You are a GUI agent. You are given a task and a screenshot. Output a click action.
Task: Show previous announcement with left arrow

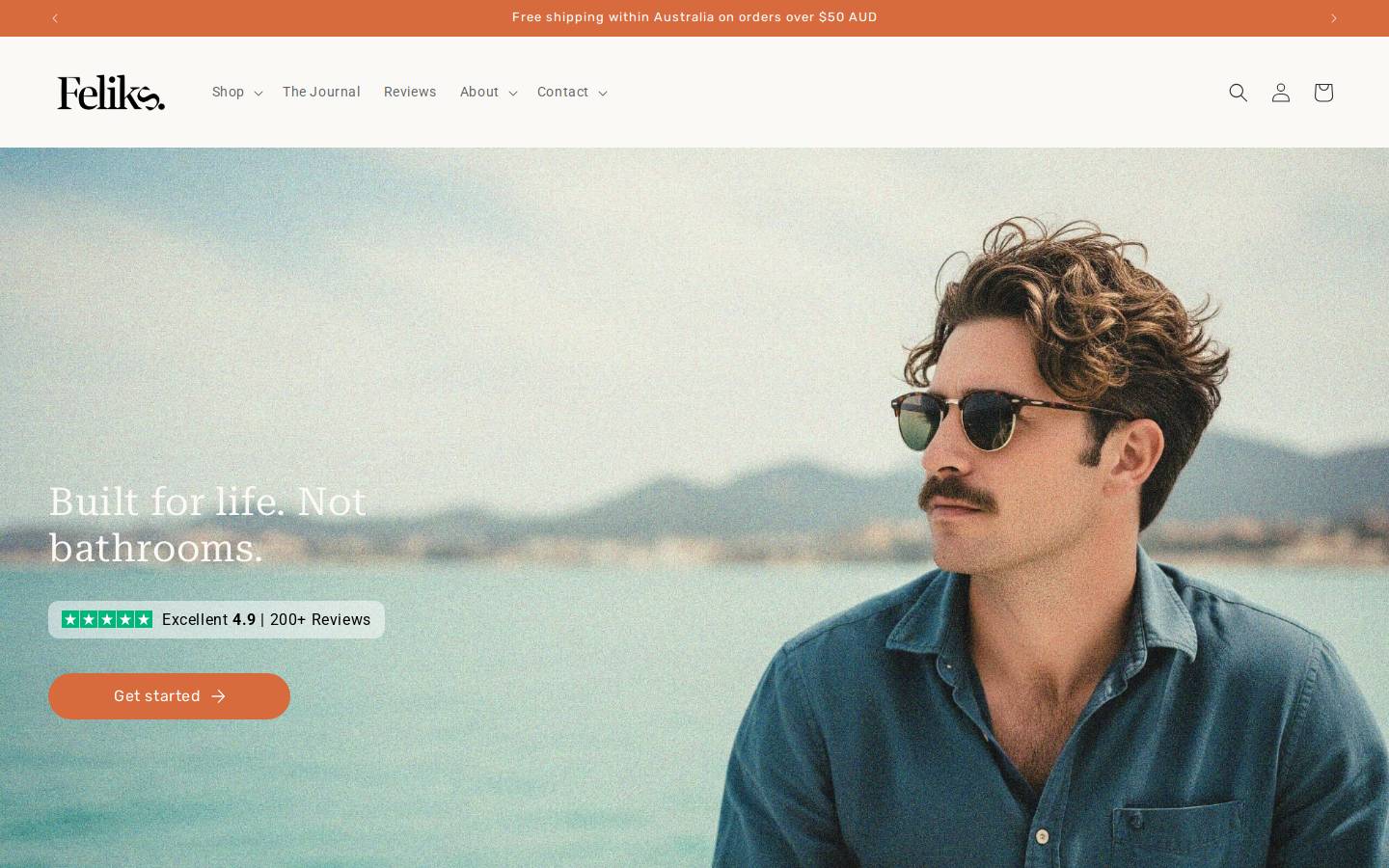tap(55, 18)
